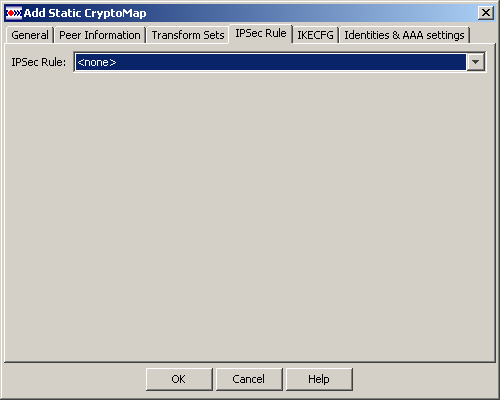Screen dimensions: 500x400
Task: Open Identities & AAA settings tab
Action: tap(404, 35)
